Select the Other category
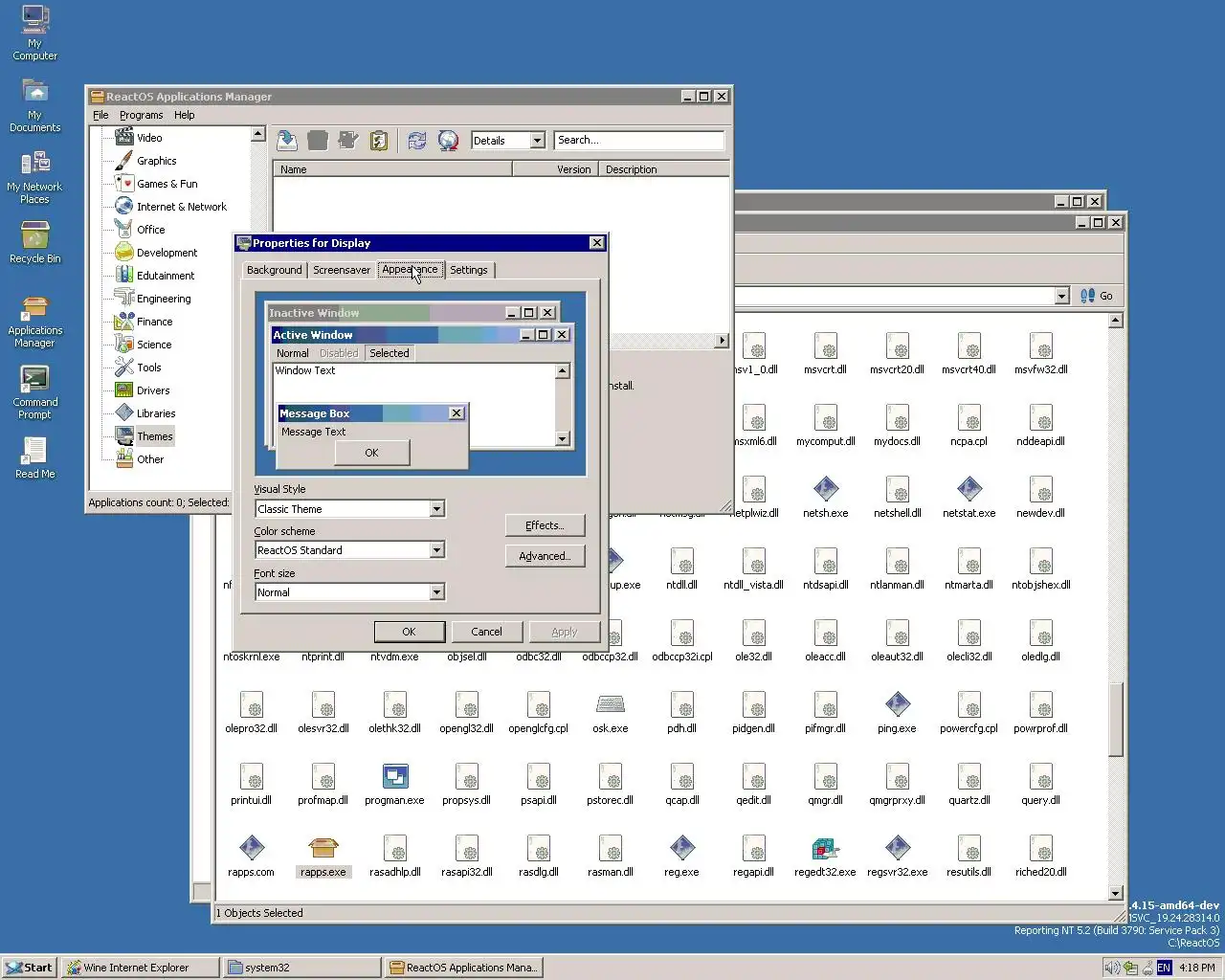Viewport: 1225px width, 980px height. click(x=149, y=459)
